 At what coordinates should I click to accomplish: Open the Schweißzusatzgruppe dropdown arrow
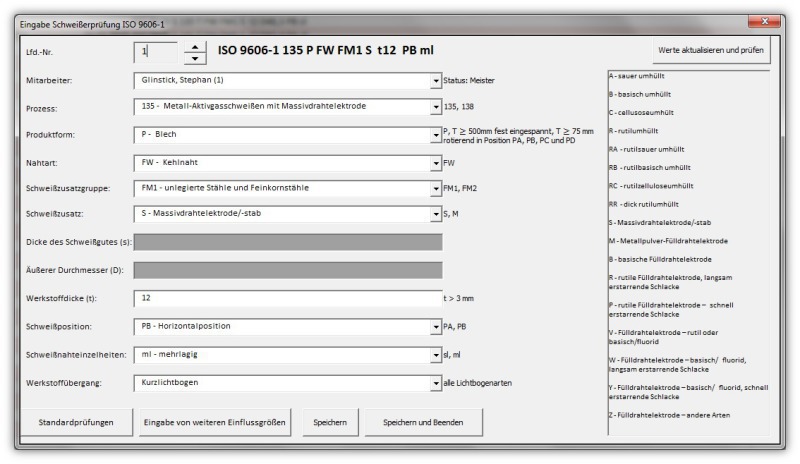[435, 186]
